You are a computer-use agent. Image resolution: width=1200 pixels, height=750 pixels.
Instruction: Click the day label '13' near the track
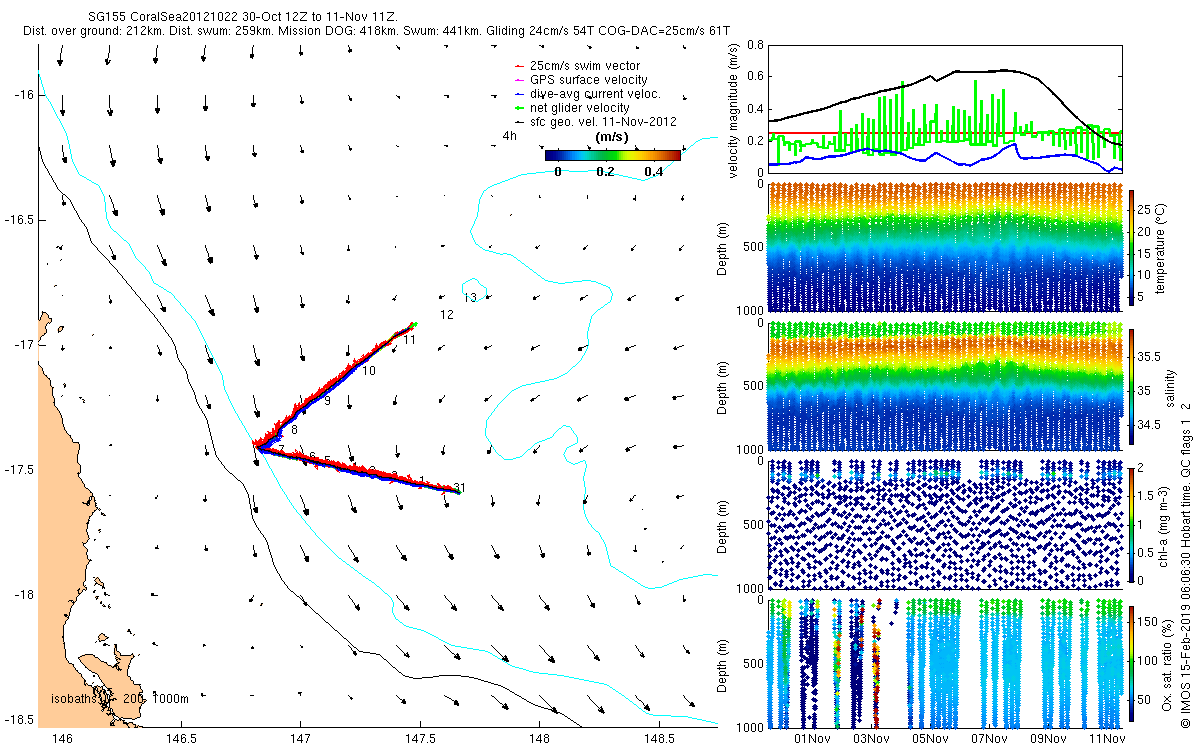coord(470,298)
